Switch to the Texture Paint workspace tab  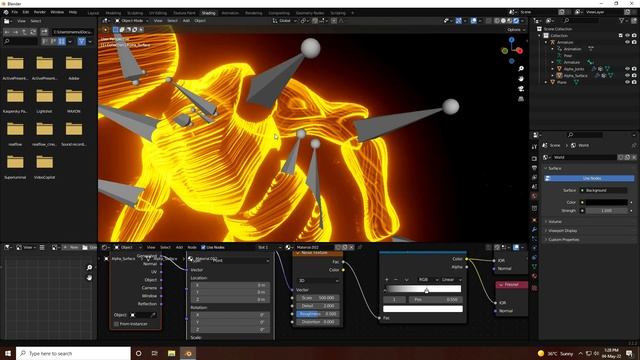pos(184,13)
